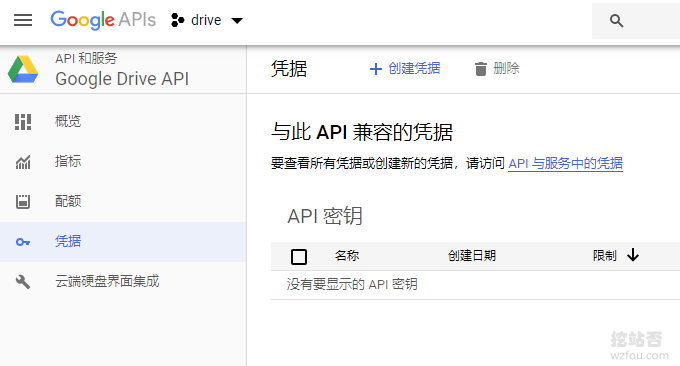Click the wrench icon for Drive UI integration

pyautogui.click(x=23, y=282)
